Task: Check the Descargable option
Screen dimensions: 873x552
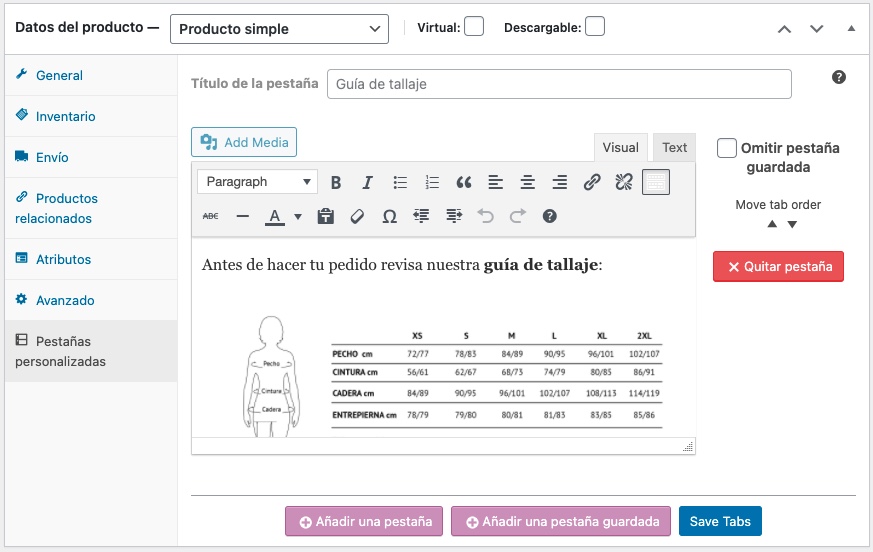Action: 595,27
